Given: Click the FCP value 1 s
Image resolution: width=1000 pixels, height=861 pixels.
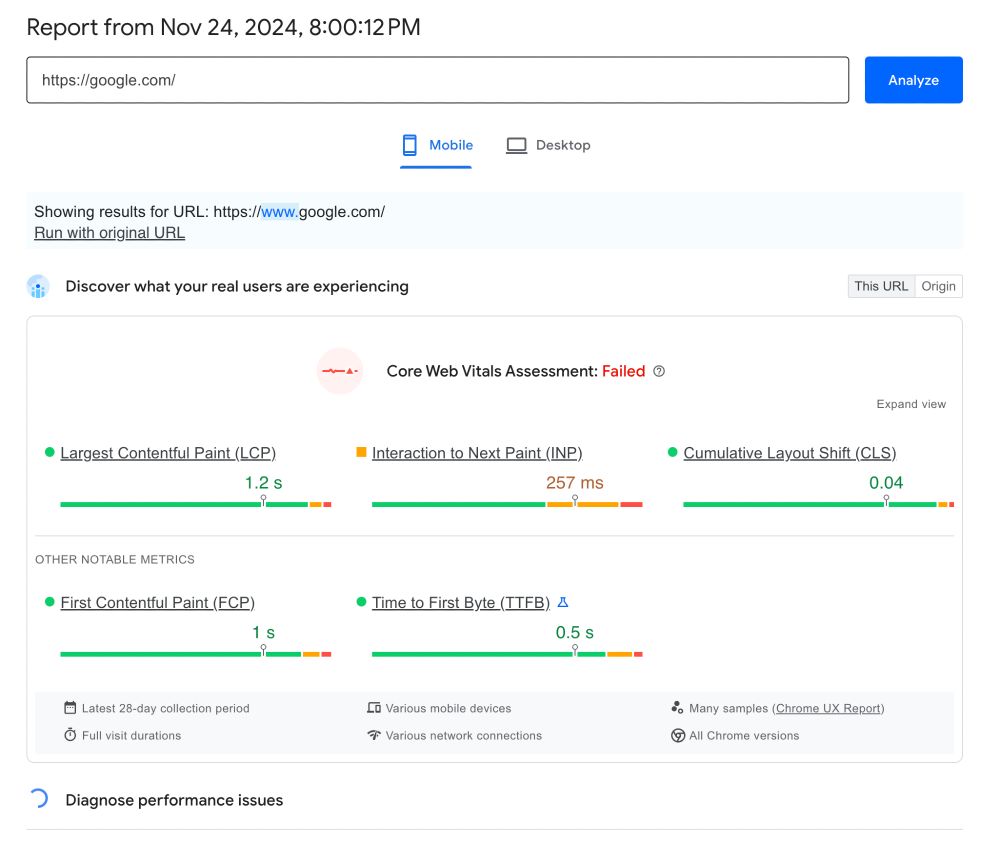Looking at the screenshot, I should click(x=263, y=633).
